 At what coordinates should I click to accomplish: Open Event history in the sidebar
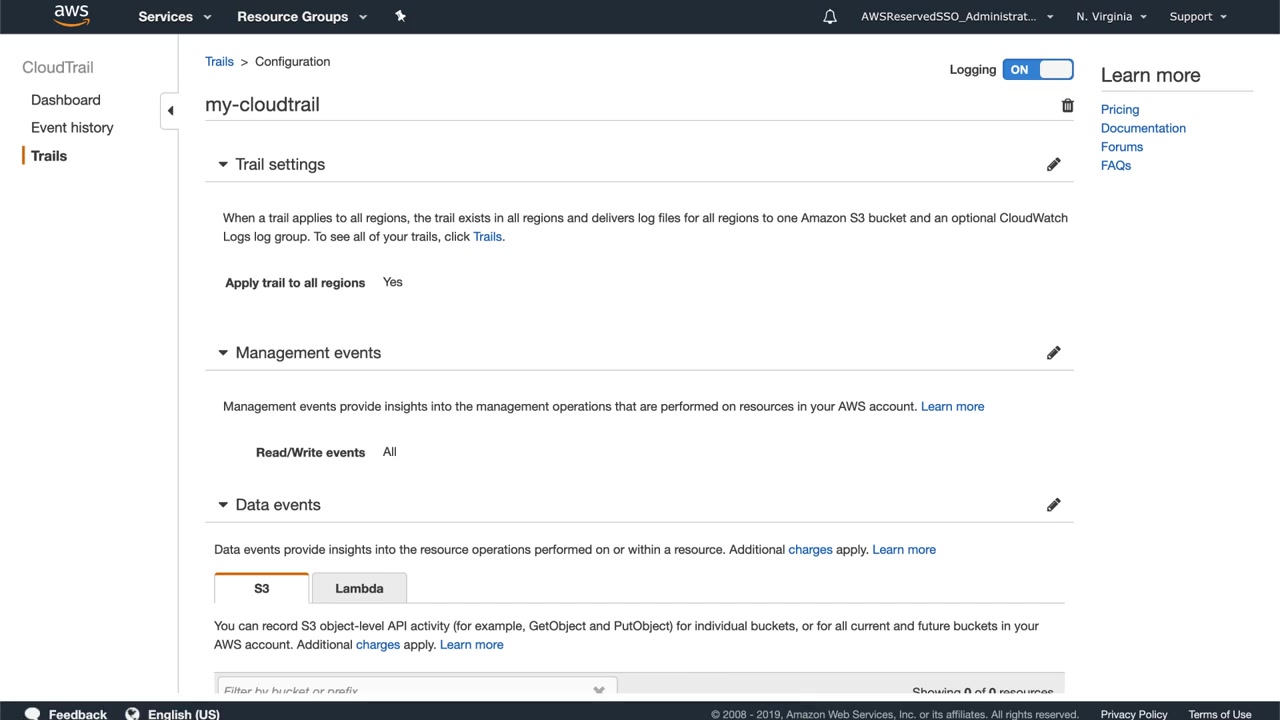click(x=72, y=128)
